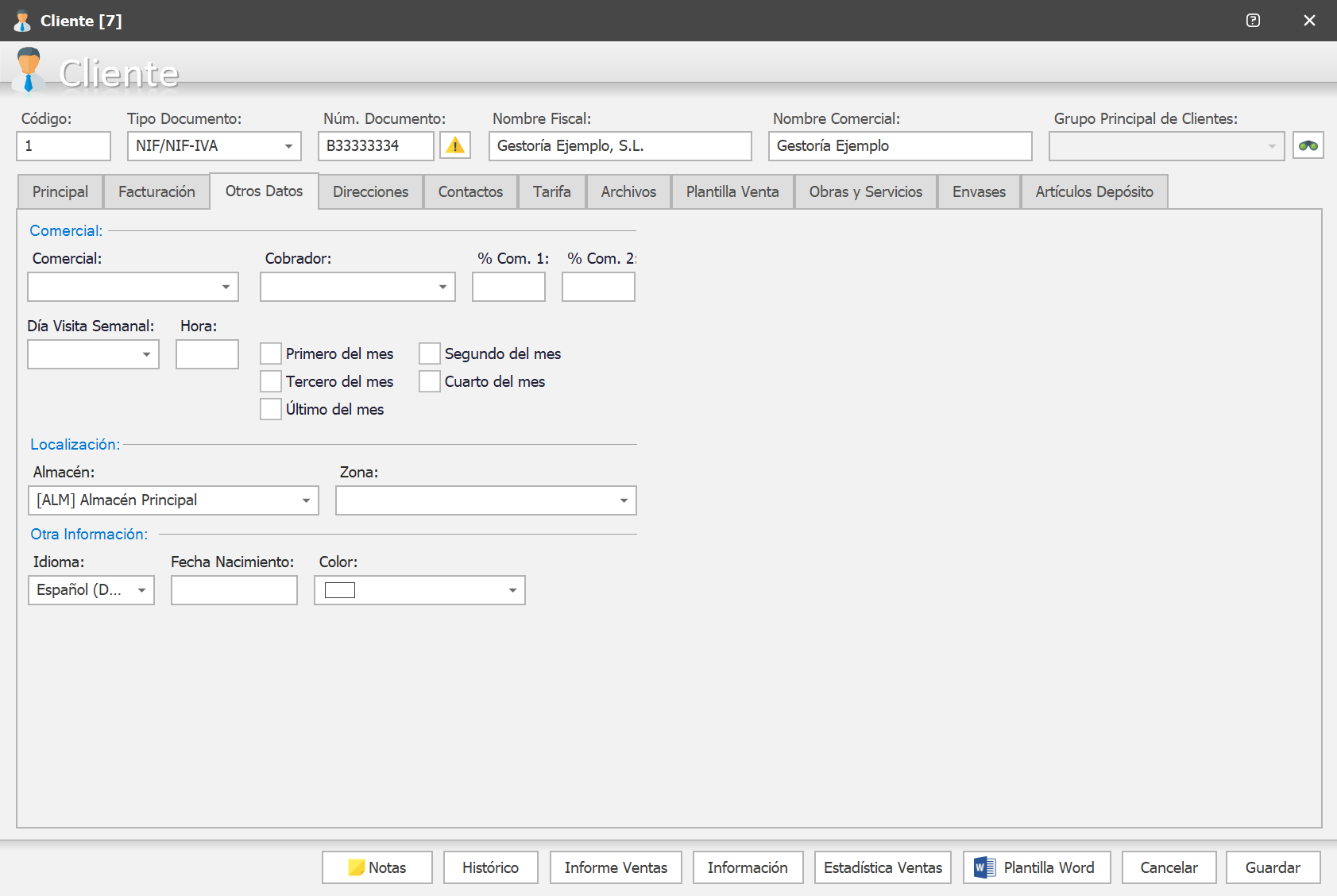1337x896 pixels.
Task: Click the Cancelar button
Action: (x=1169, y=867)
